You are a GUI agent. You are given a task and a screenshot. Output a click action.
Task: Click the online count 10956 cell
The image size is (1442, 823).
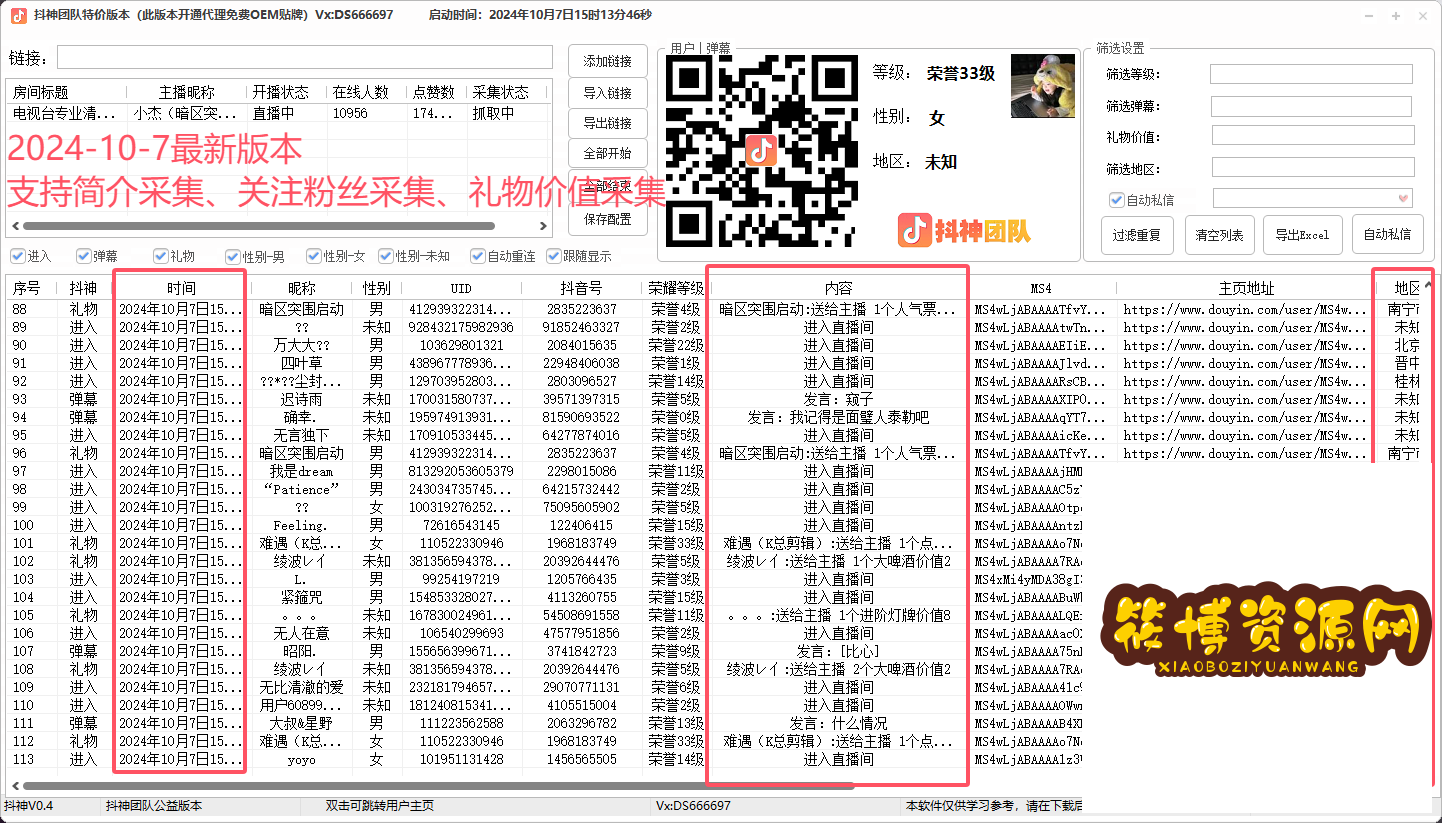(x=350, y=113)
